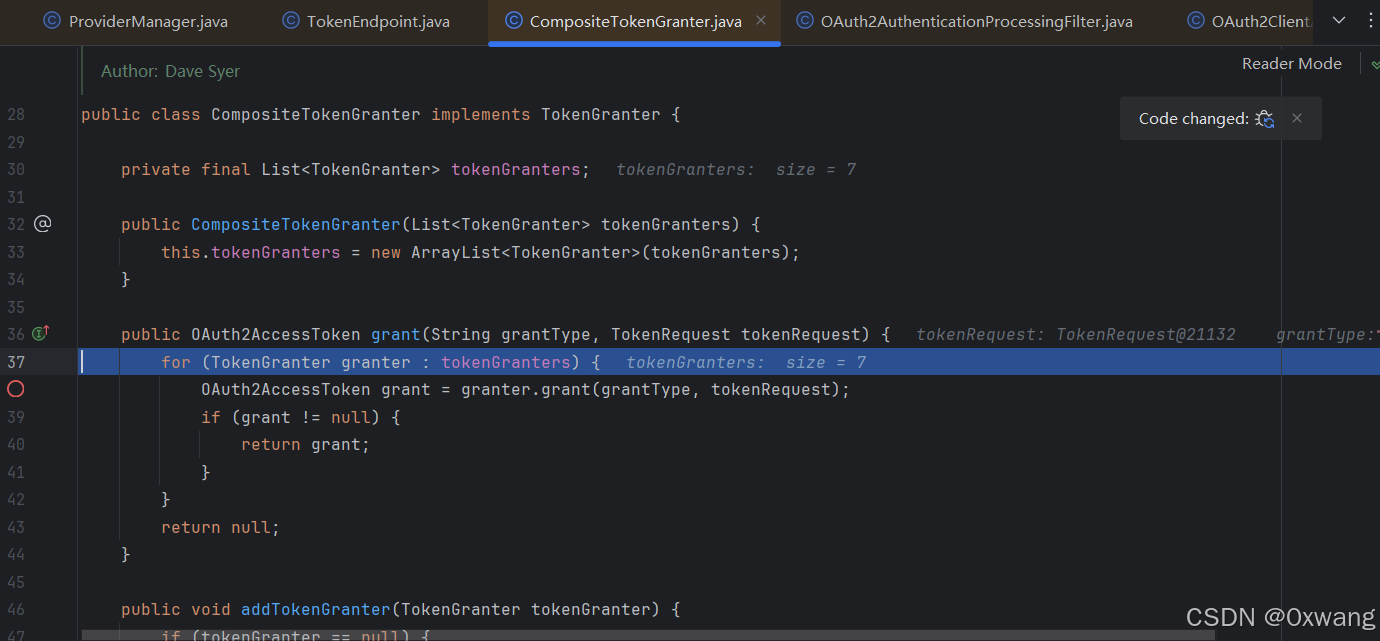Click the reload icon in Code changed popup

pos(1265,118)
